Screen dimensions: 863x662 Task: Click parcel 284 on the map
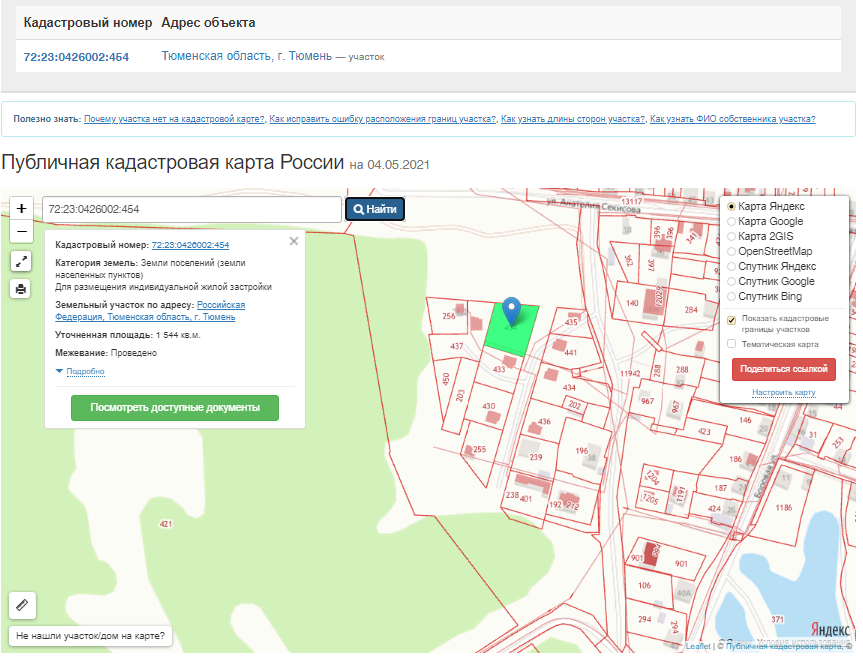[x=691, y=310]
